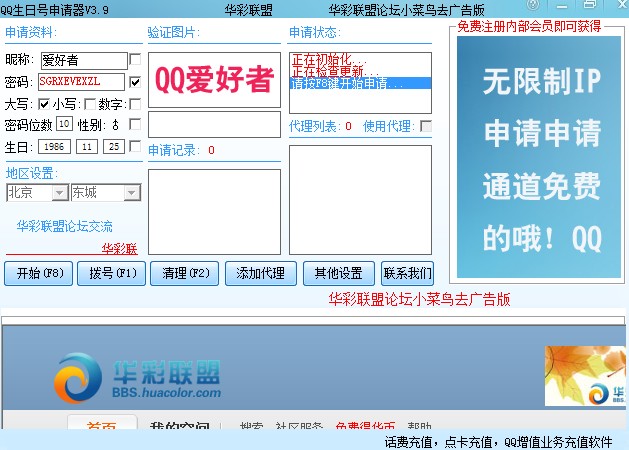Minimize the application window
This screenshot has height=450, width=629.
562,6
